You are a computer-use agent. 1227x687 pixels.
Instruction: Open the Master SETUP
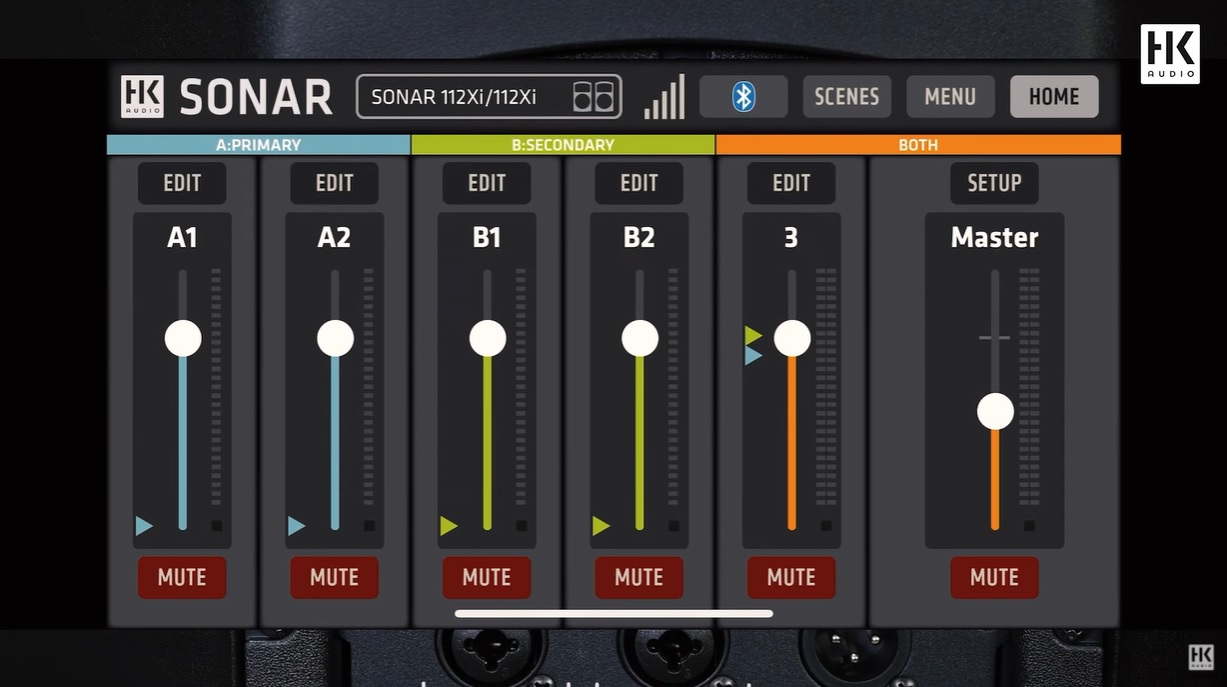994,183
